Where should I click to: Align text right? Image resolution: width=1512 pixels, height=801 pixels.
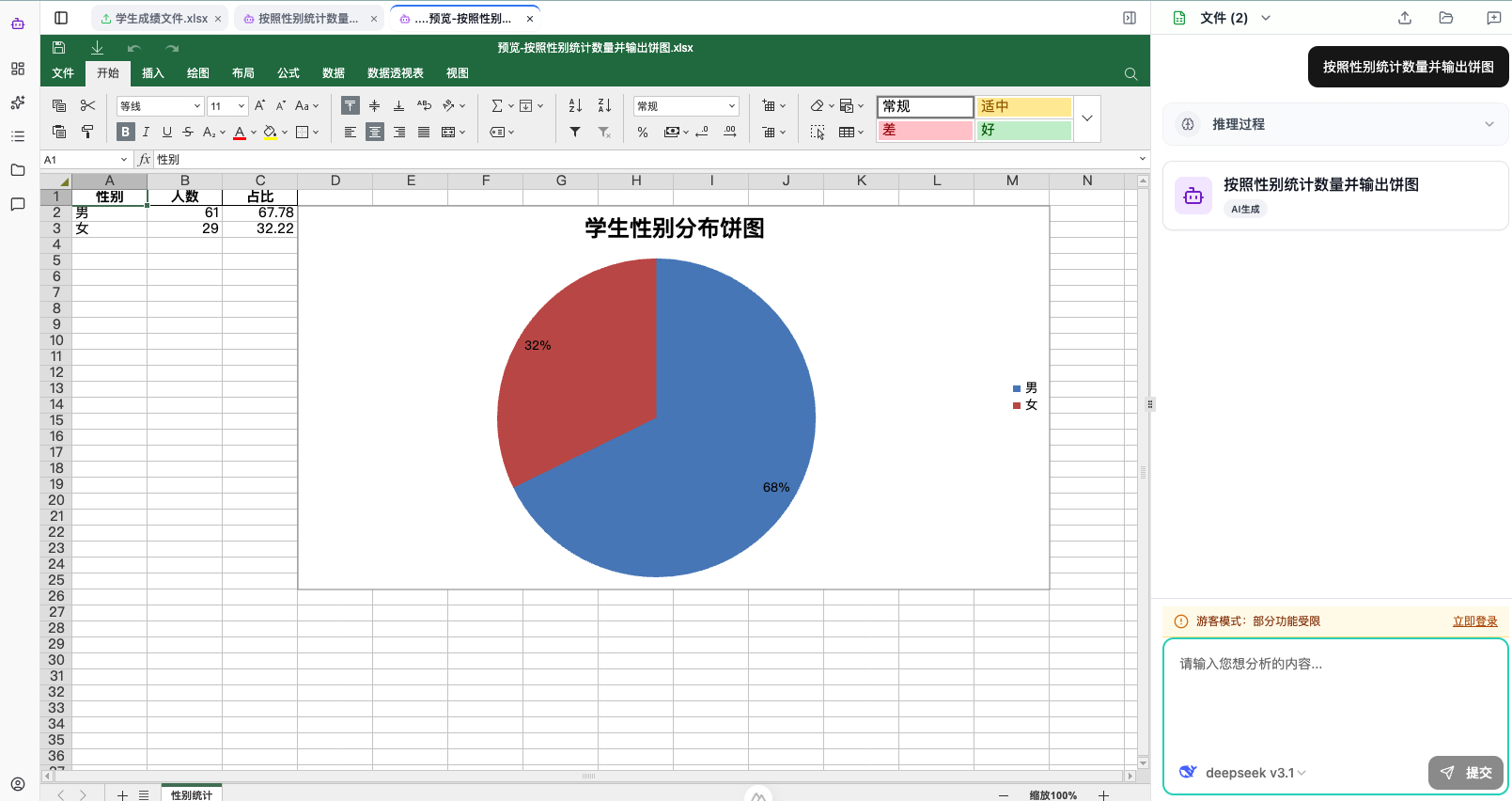coord(398,132)
